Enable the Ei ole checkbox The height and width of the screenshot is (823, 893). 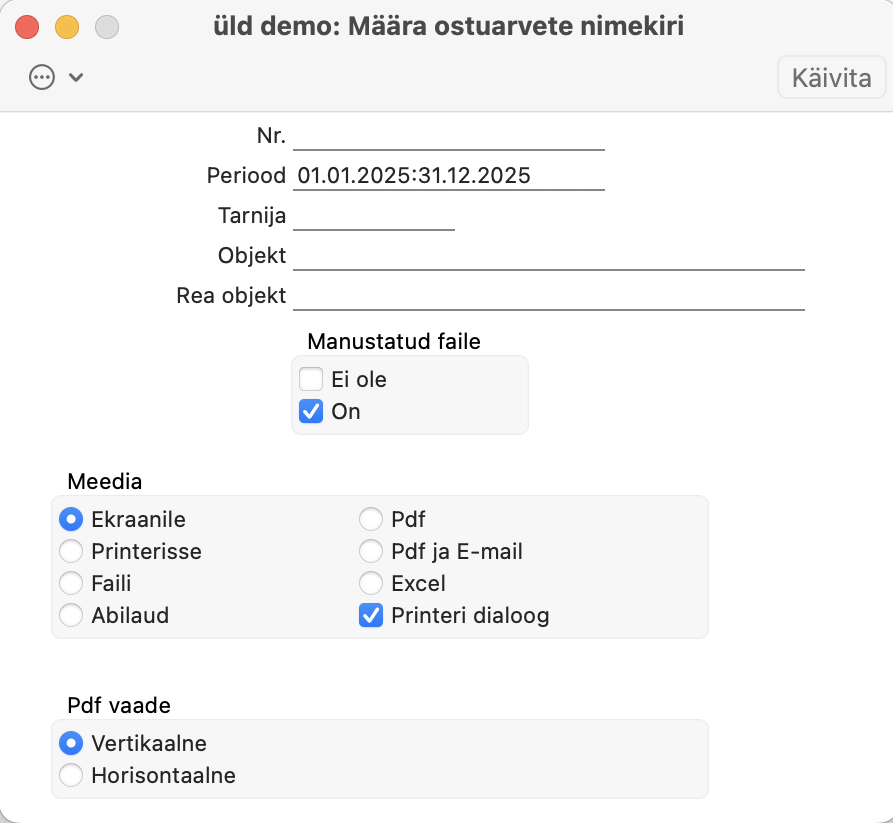311,379
